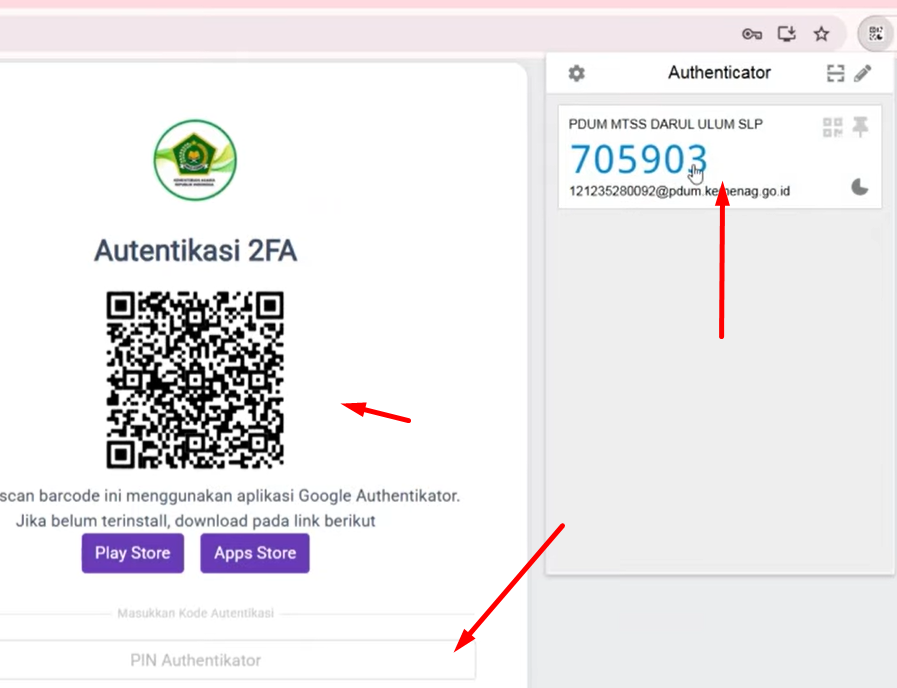Open the Authenticator settings gear

(x=576, y=73)
